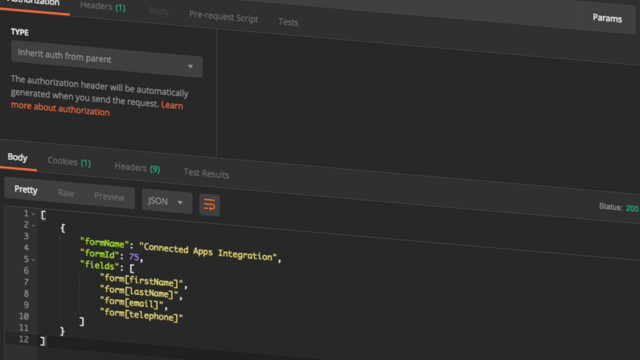Click the "Connected Apps Integration" value

click(x=208, y=252)
